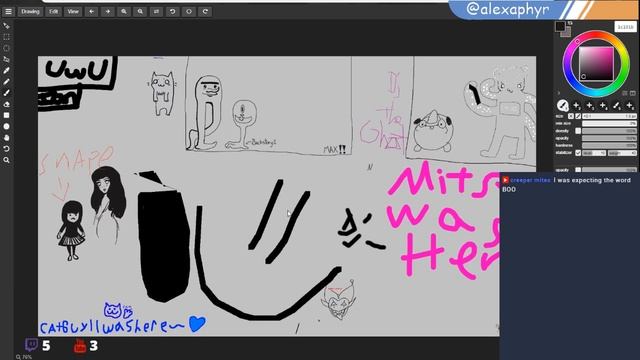Click the color picker mode icon on the right

click(633, 93)
